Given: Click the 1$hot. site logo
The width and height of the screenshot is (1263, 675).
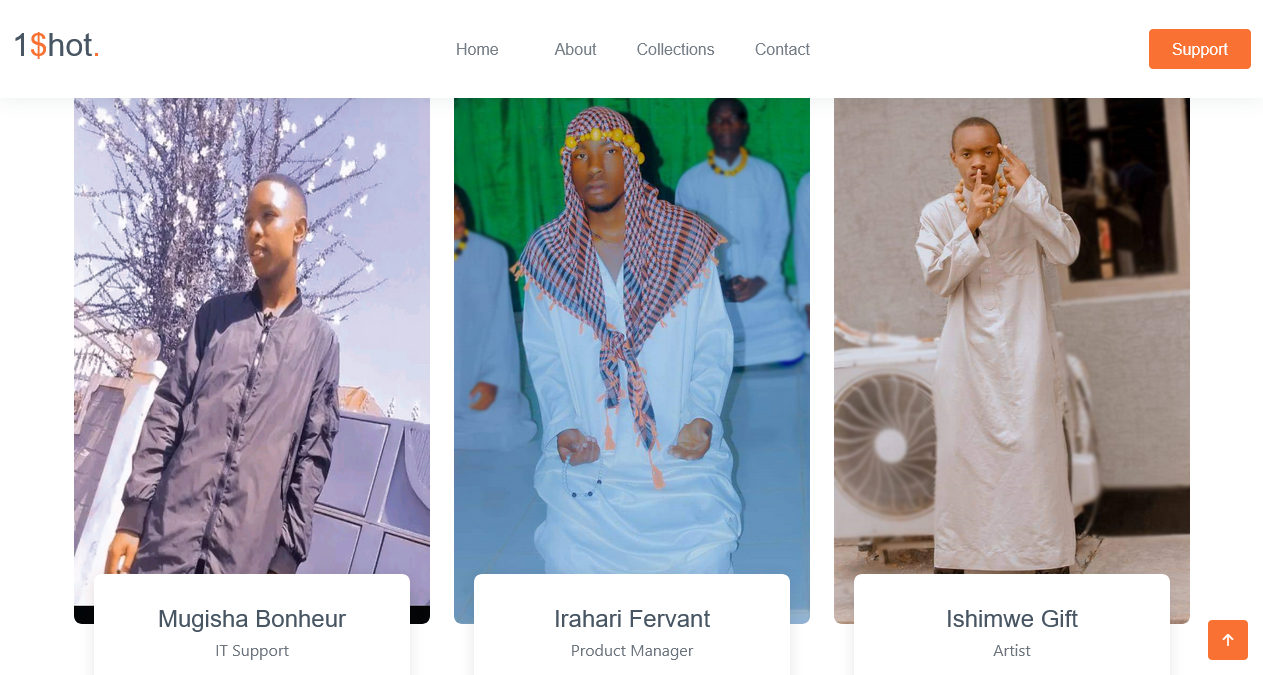Looking at the screenshot, I should [x=57, y=46].
